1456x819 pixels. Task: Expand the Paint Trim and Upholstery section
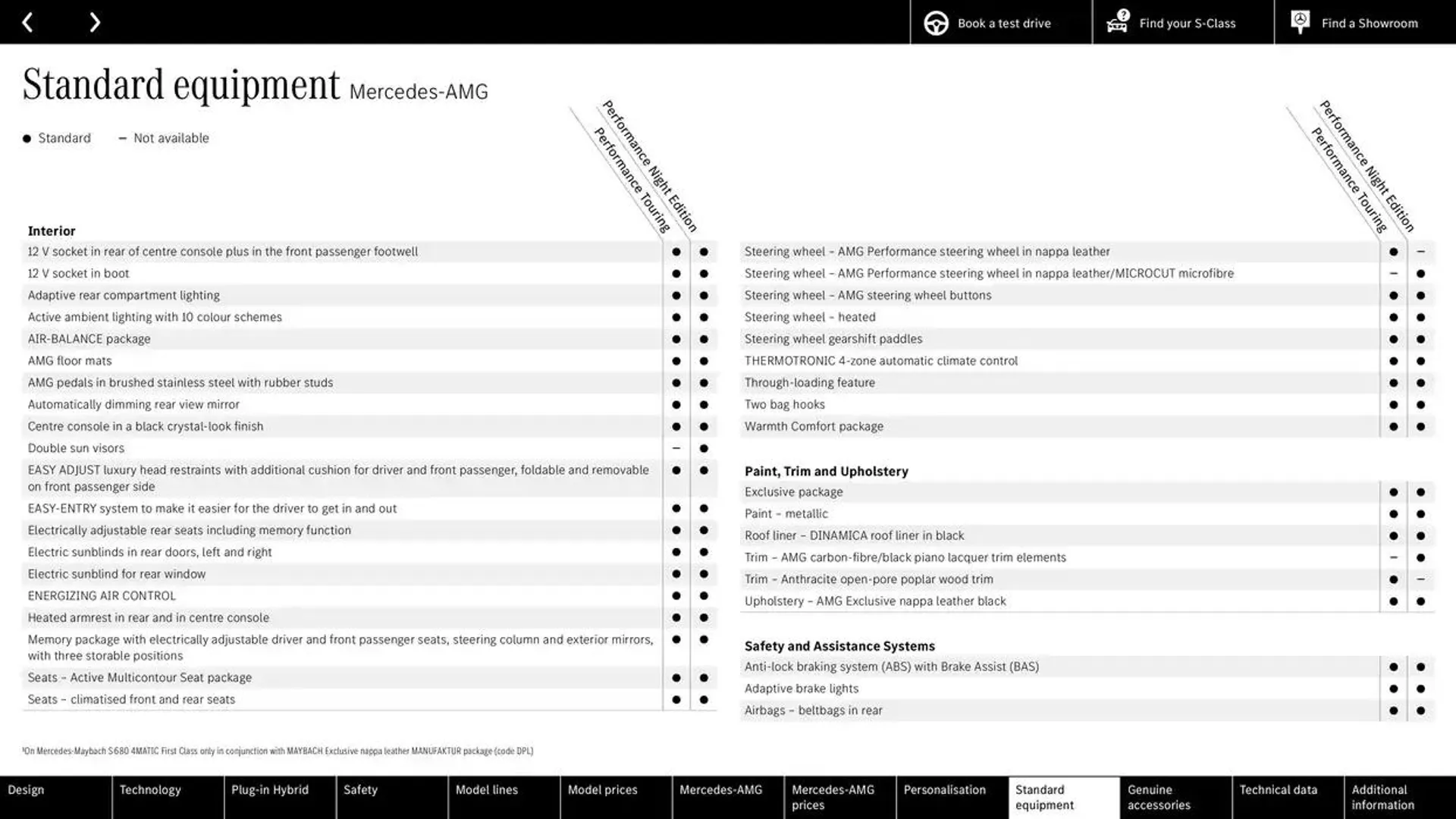tap(826, 470)
